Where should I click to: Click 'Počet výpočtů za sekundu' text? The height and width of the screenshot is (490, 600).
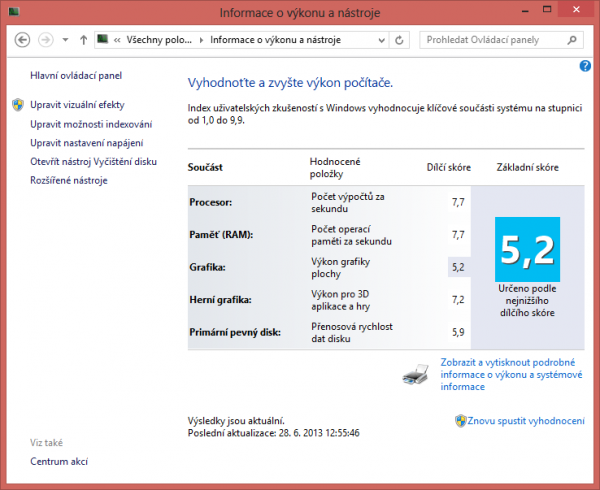click(348, 203)
